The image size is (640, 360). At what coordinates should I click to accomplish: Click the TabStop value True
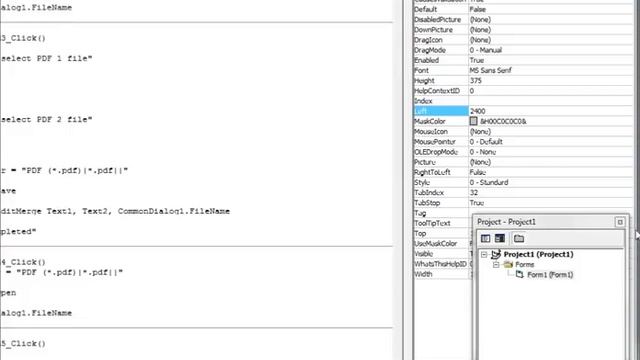point(477,203)
